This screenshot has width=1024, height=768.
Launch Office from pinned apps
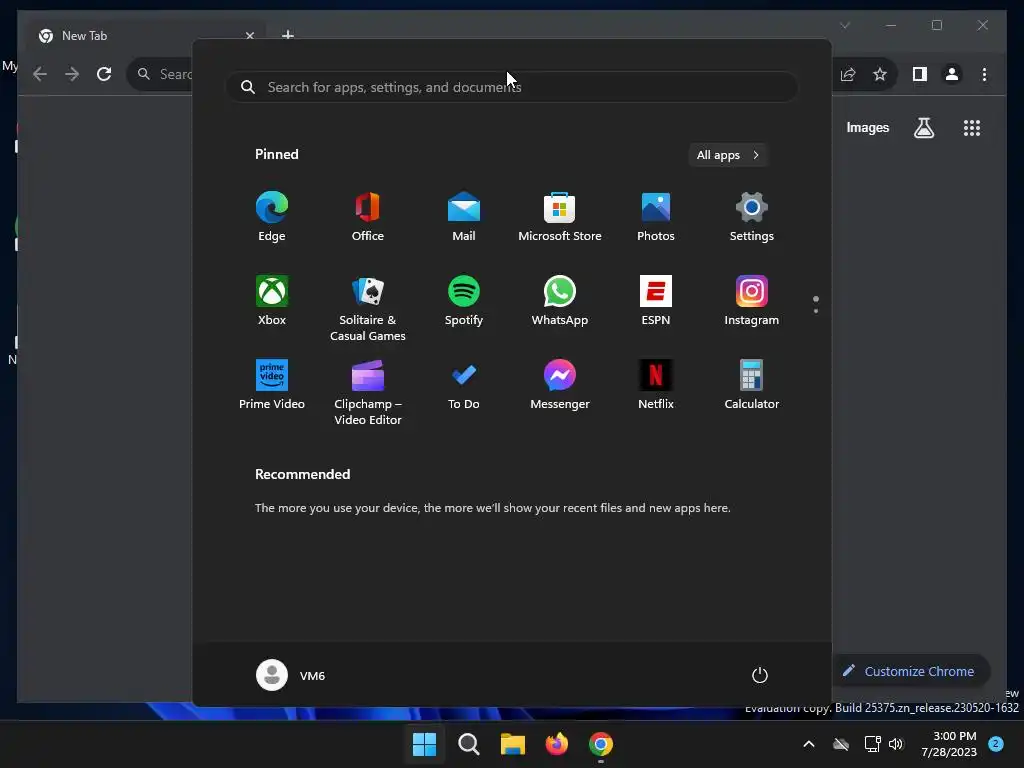click(x=368, y=217)
